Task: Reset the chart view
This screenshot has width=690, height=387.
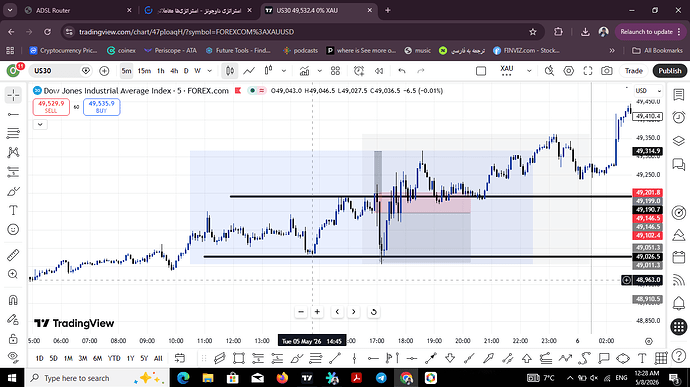Action: [x=374, y=312]
